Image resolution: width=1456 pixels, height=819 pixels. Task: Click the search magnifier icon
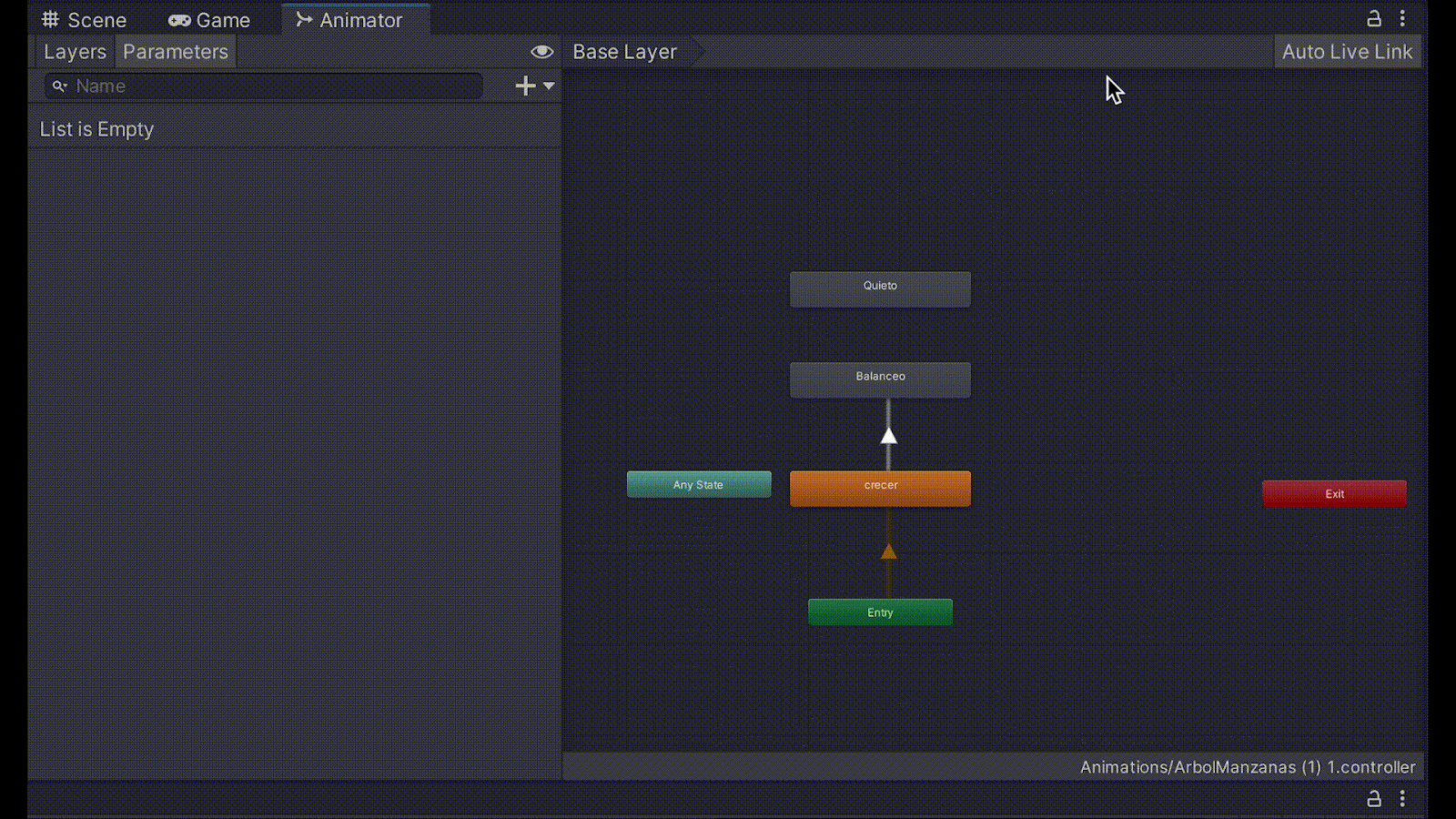pos(59,86)
